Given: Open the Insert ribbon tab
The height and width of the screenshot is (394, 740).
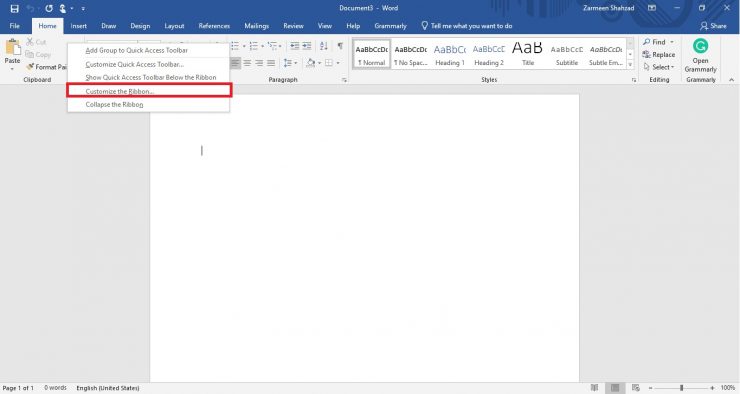Looking at the screenshot, I should pyautogui.click(x=78, y=26).
